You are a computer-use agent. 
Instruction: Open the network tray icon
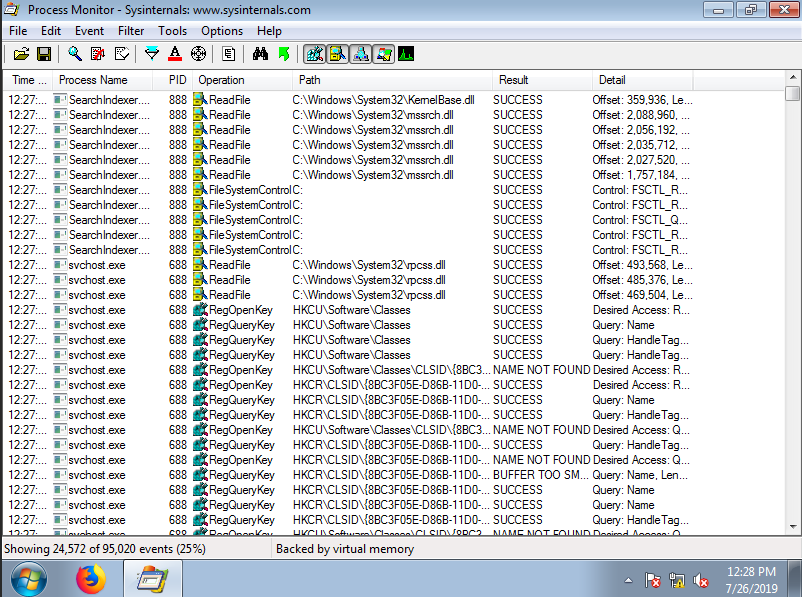click(x=677, y=581)
